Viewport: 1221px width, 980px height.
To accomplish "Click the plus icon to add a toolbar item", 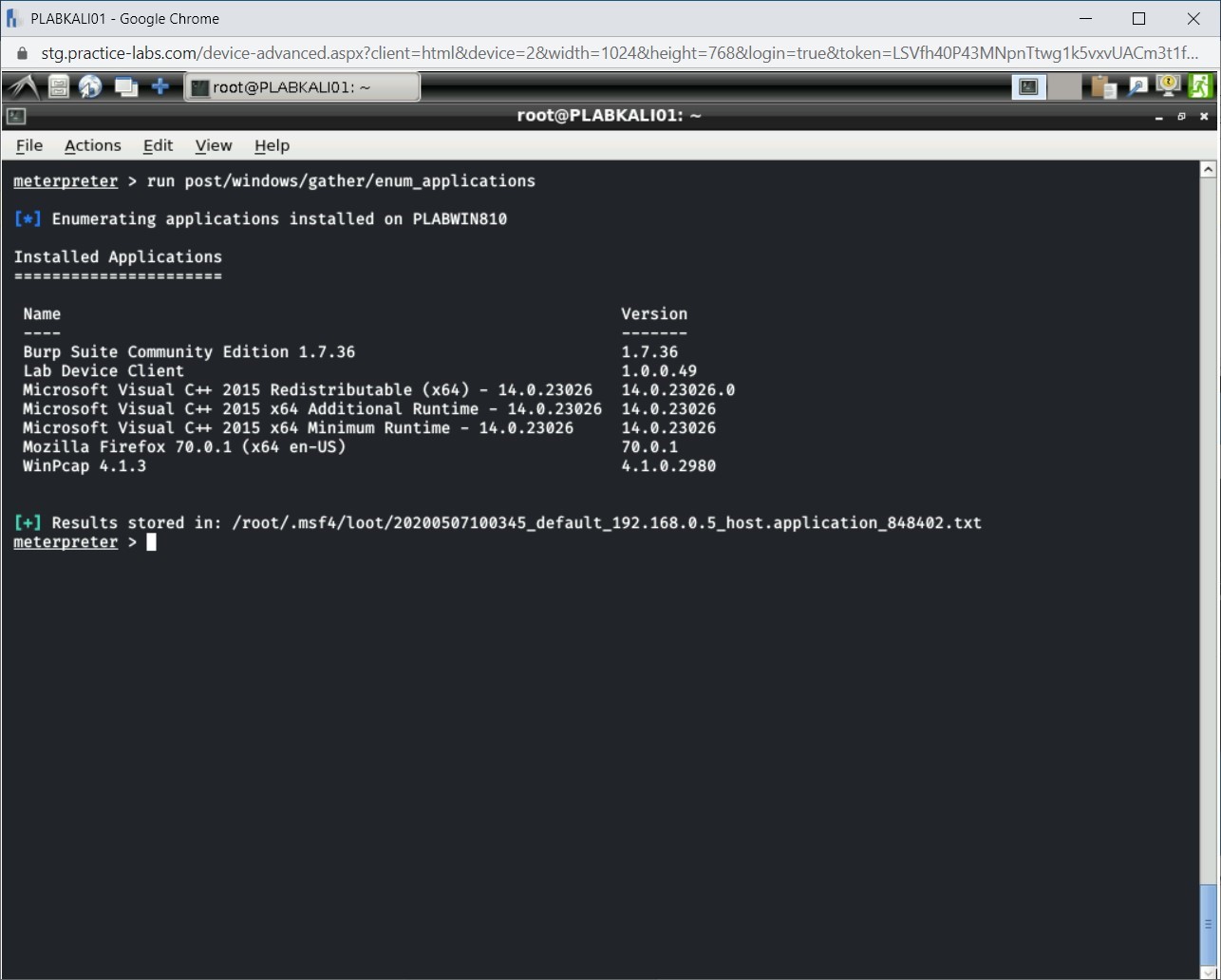I will (x=160, y=86).
